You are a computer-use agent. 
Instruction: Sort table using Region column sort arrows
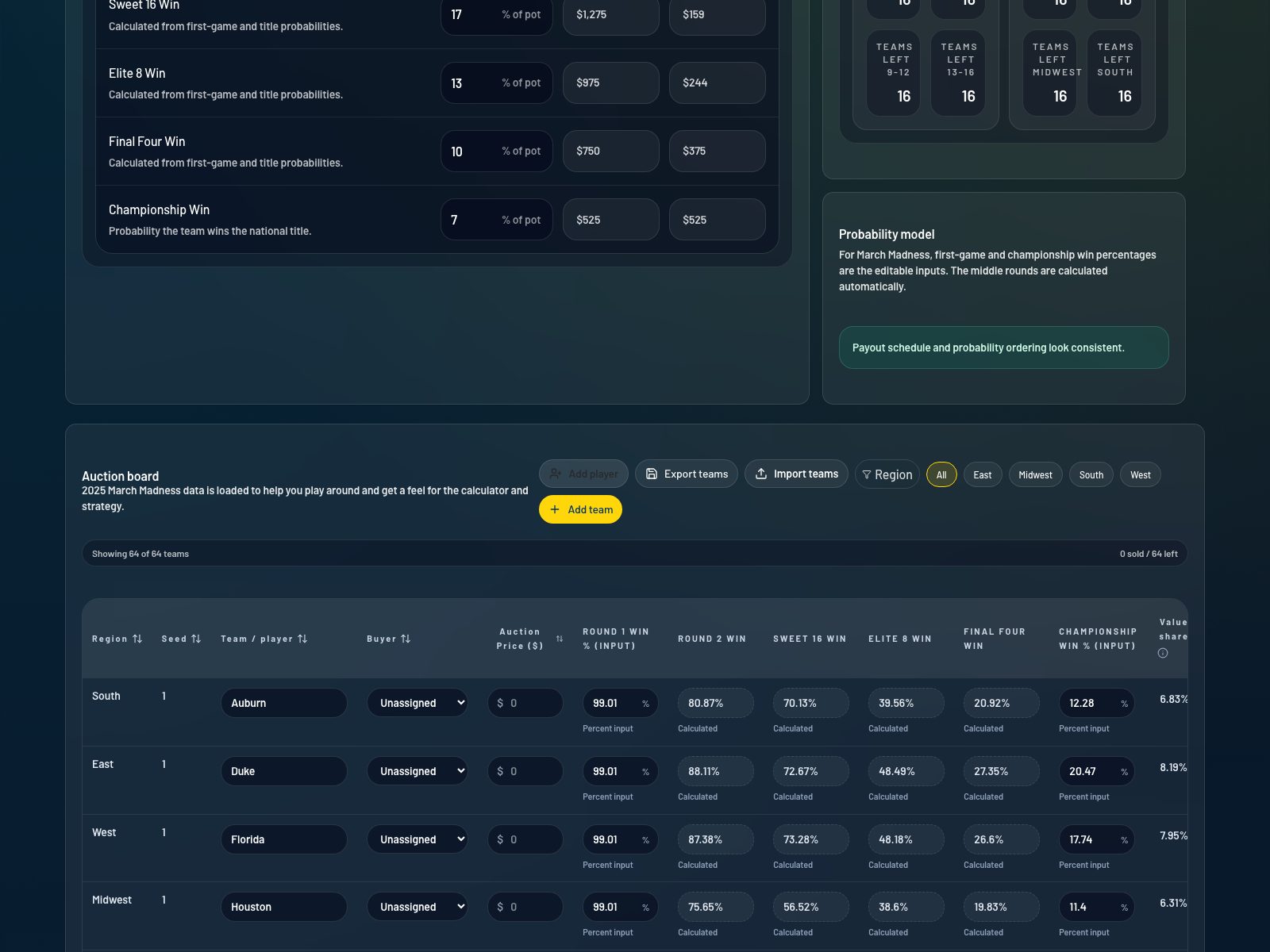138,639
